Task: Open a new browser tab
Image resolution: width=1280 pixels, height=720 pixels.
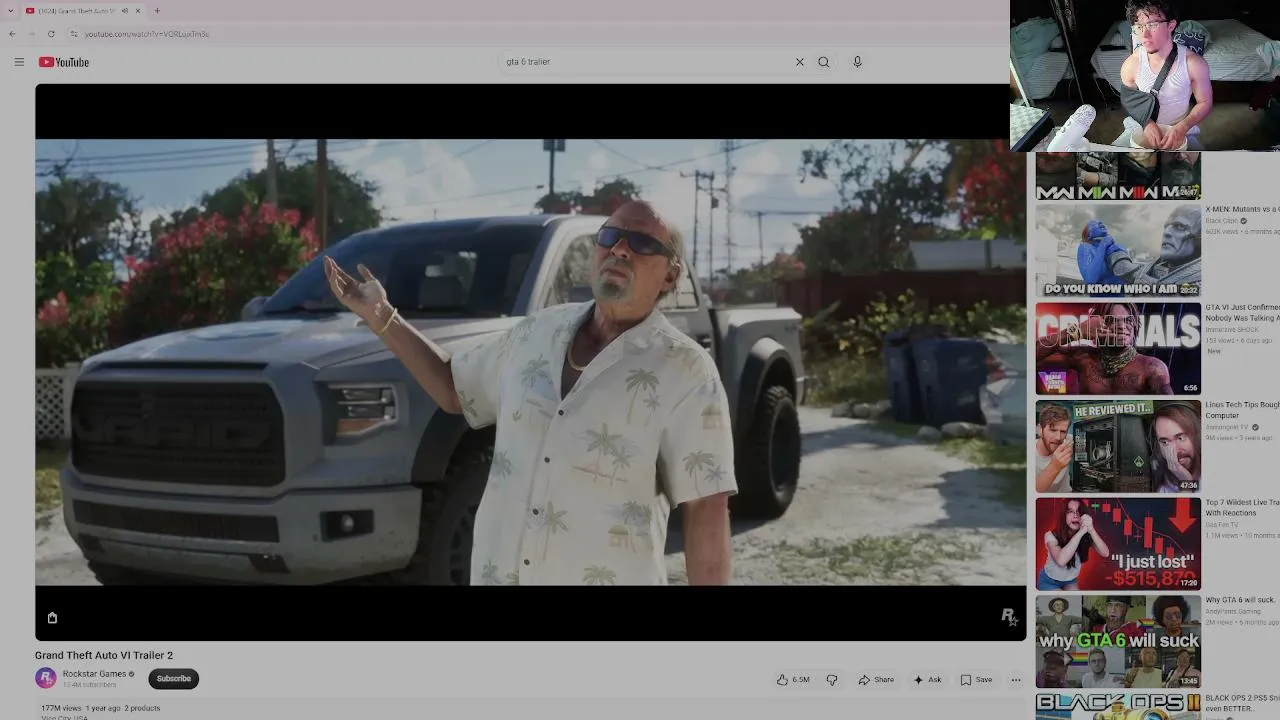Action: [x=157, y=11]
